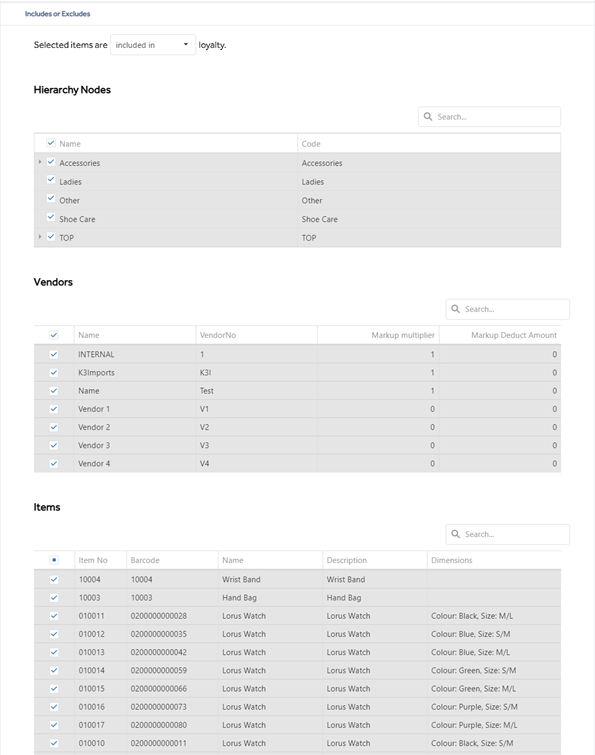This screenshot has width=595, height=755.
Task: Focus the Hierarchy Nodes search field
Action: (x=489, y=117)
